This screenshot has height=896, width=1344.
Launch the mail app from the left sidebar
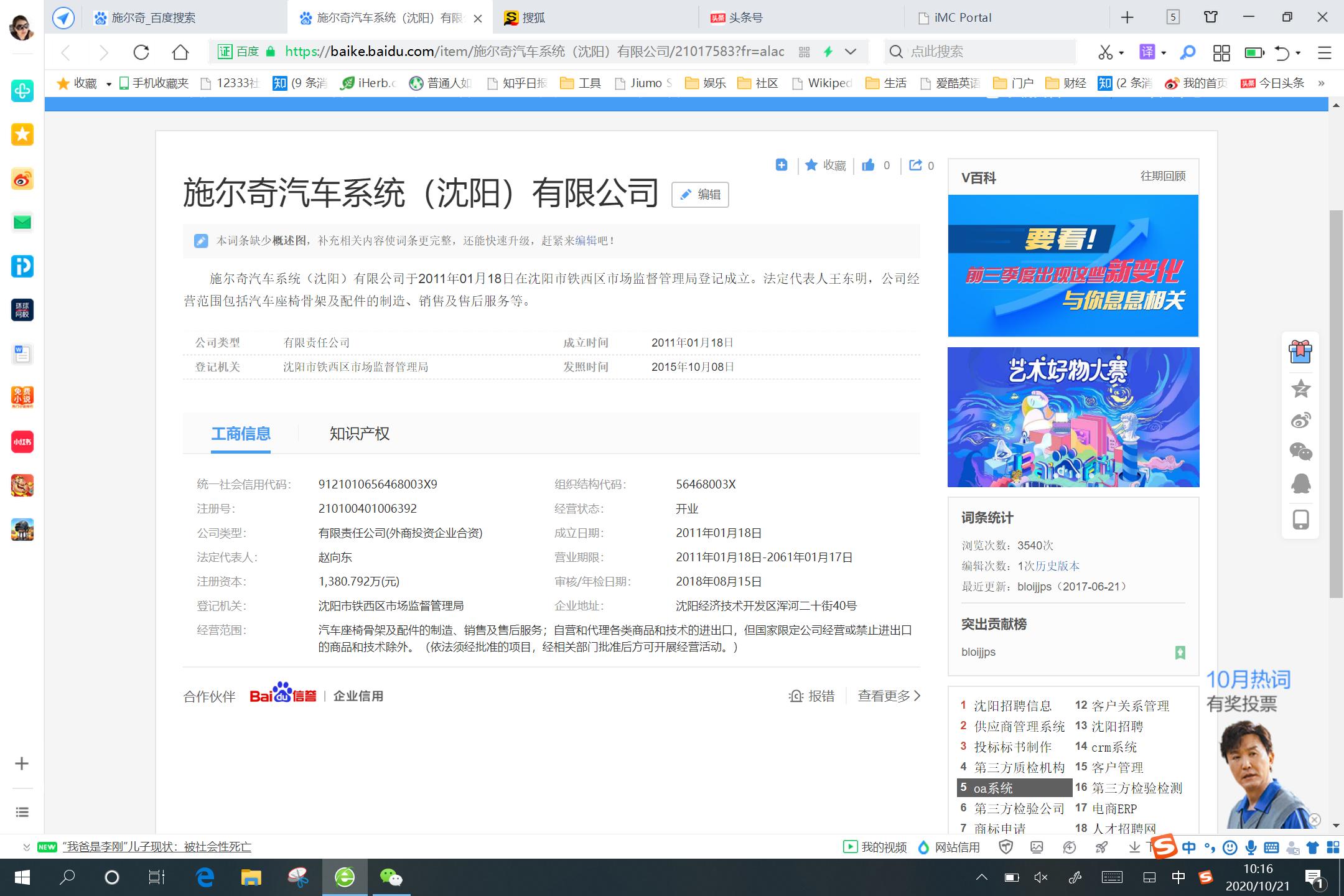coord(22,222)
